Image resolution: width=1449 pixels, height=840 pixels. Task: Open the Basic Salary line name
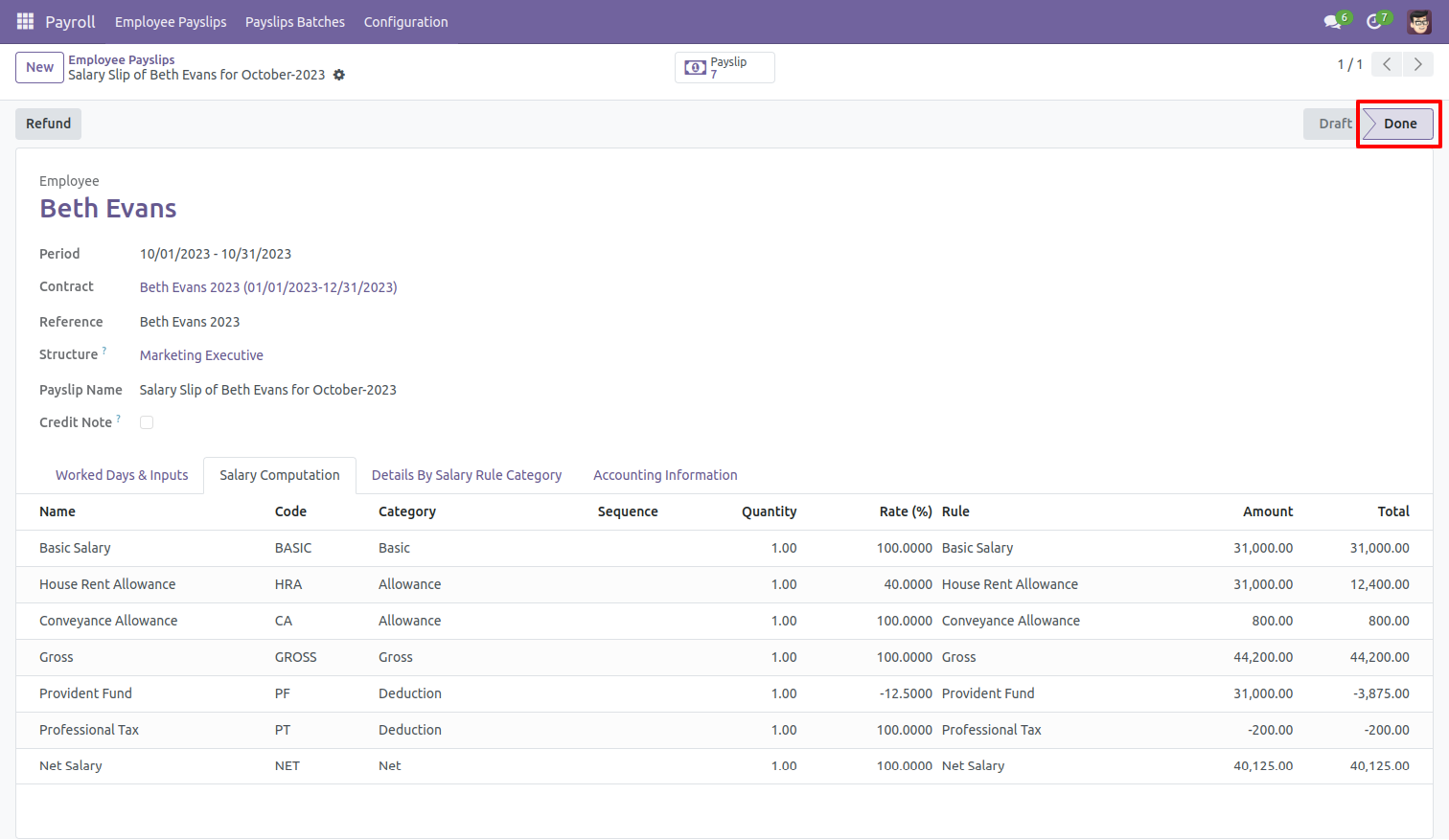click(75, 548)
